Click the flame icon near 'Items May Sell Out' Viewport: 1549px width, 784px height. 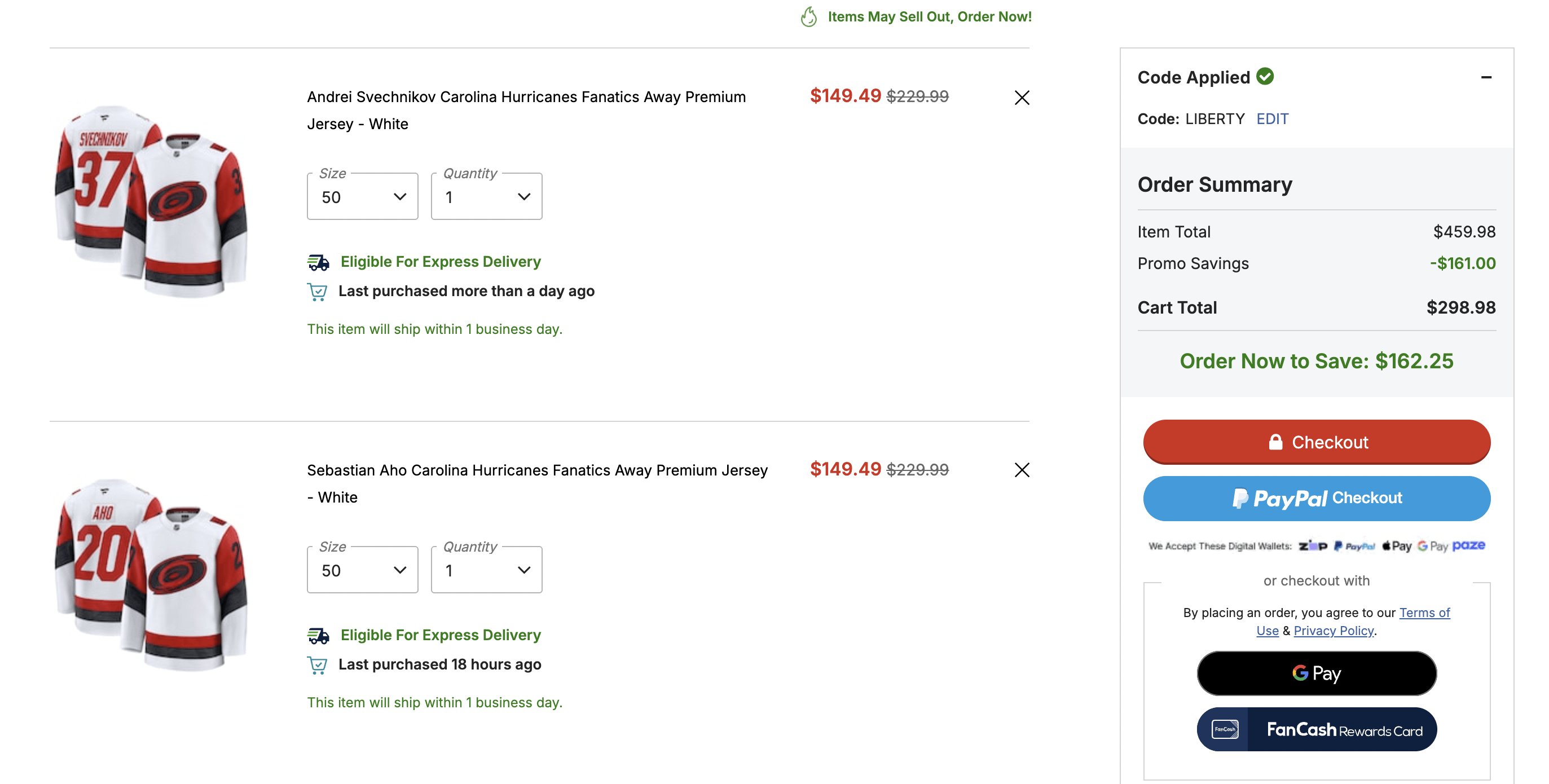[x=809, y=17]
